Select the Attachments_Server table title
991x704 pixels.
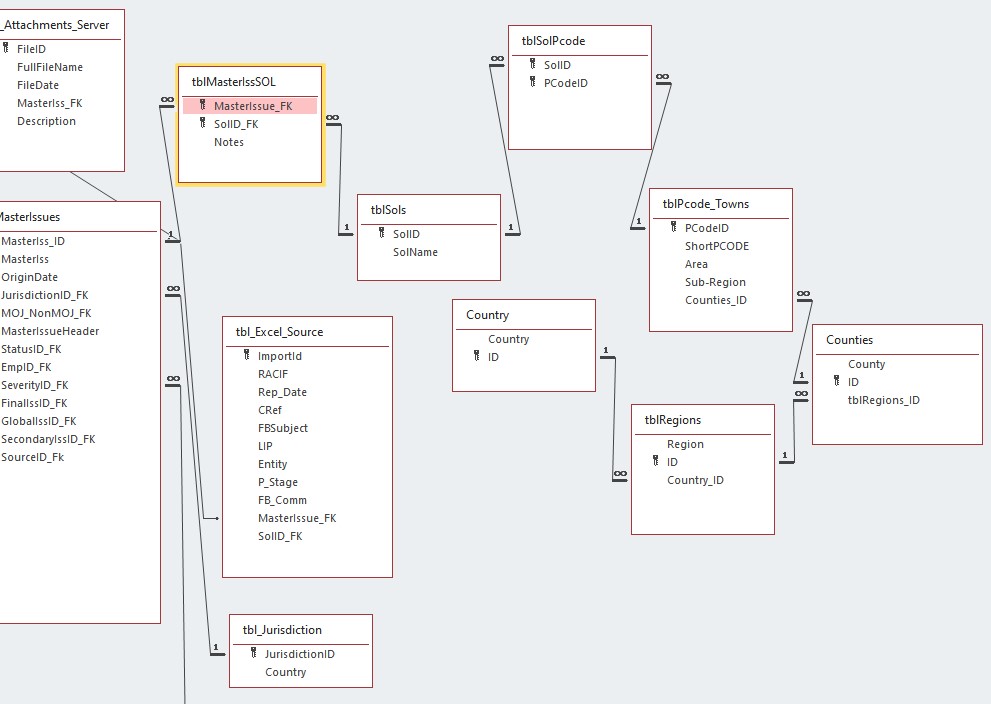coord(55,25)
